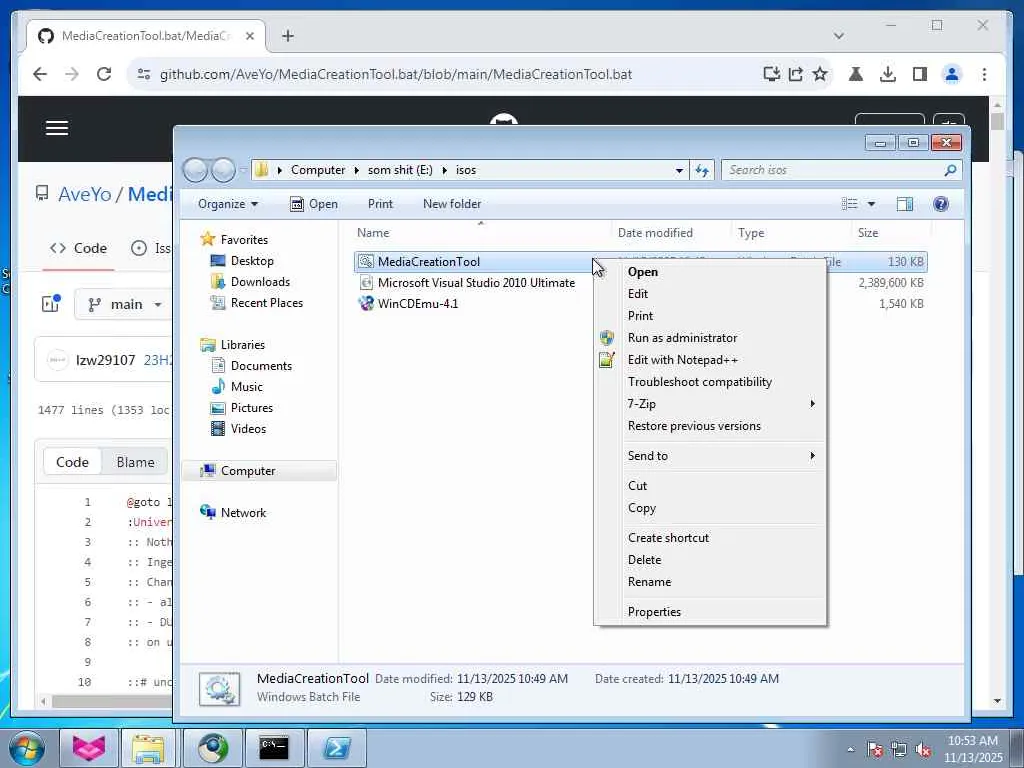Select Rename in the context menu
This screenshot has height=768, width=1024.
click(x=649, y=582)
